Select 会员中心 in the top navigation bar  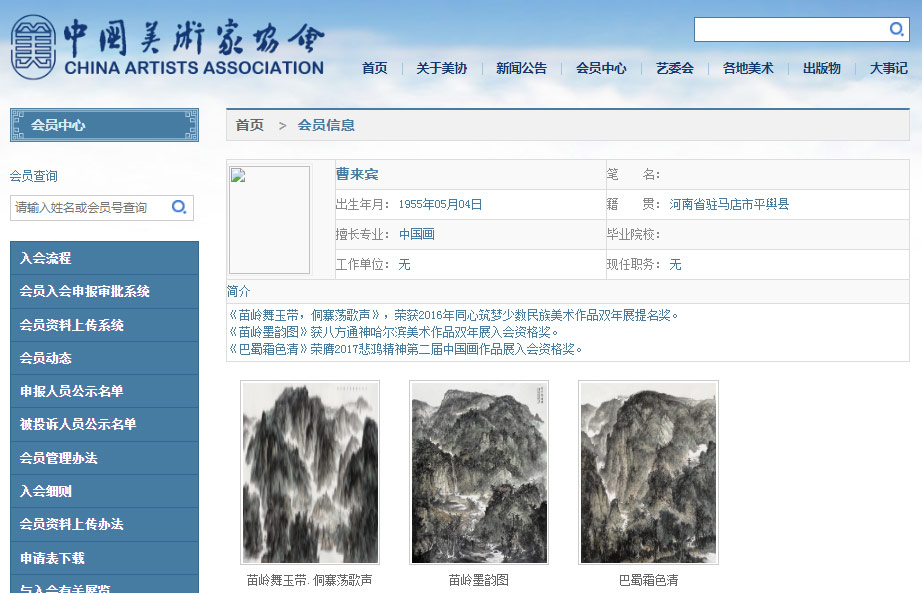601,68
